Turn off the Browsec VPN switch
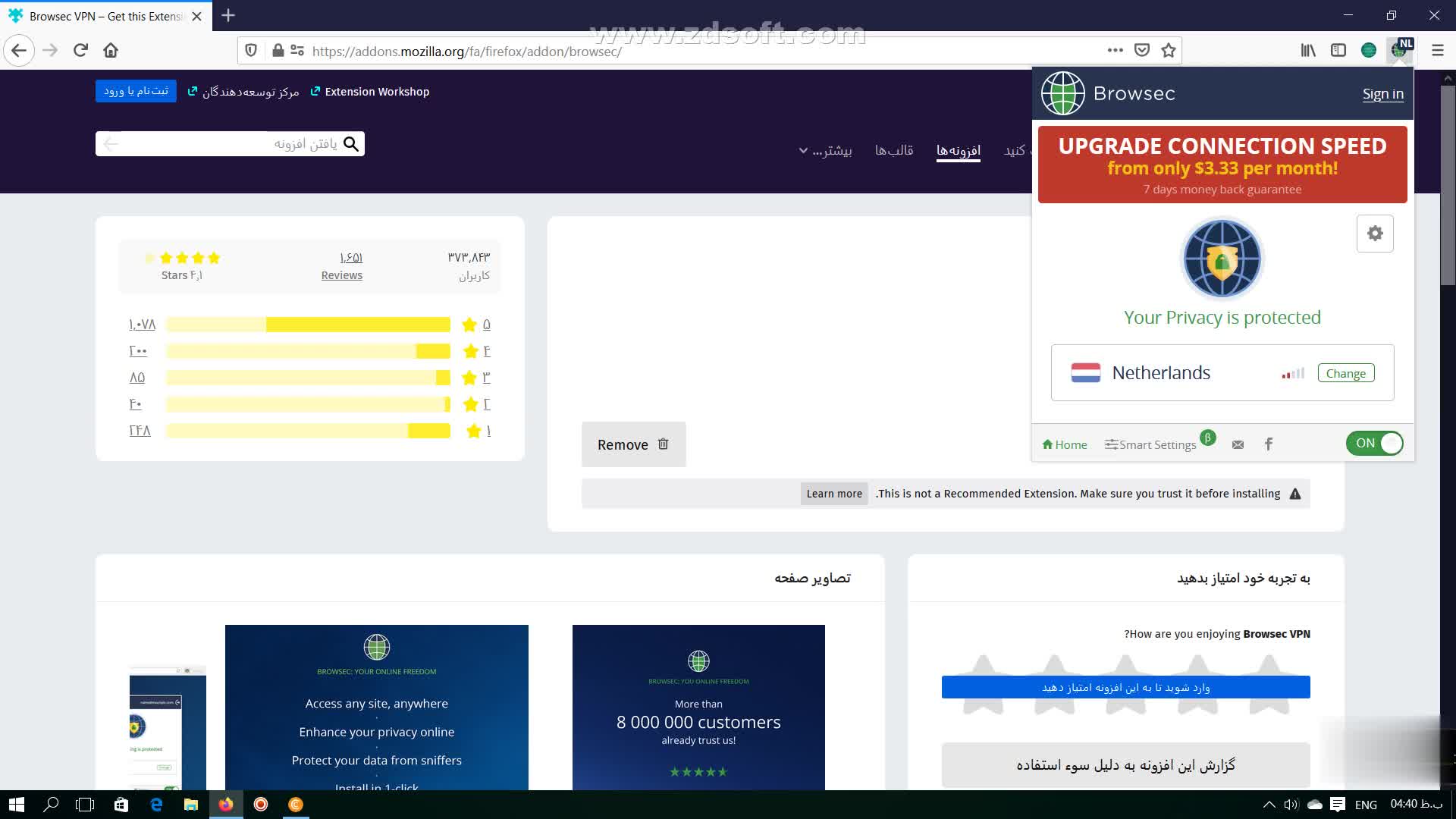 [x=1374, y=444]
